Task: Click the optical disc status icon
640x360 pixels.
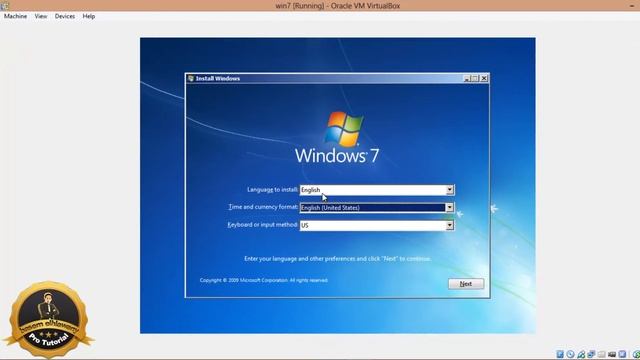Action: tap(570, 354)
